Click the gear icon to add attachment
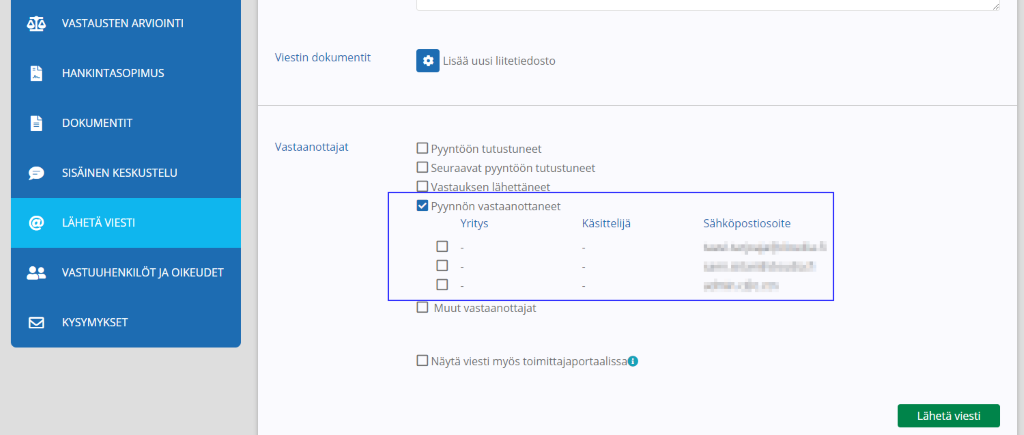Image resolution: width=1024 pixels, height=435 pixels. (428, 61)
